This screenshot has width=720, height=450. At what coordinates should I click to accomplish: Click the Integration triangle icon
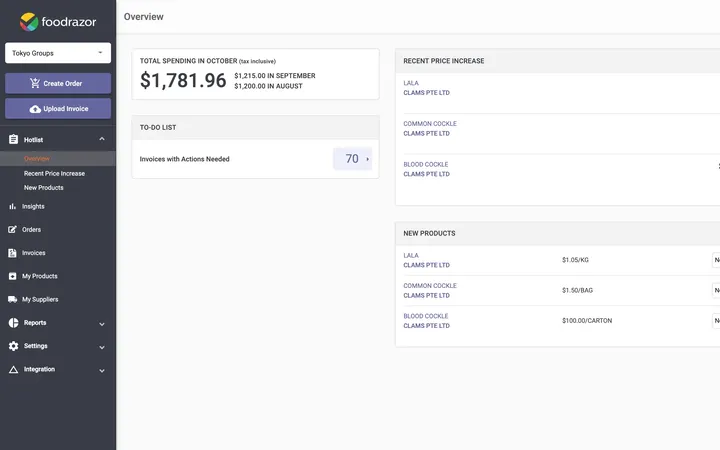click(13, 369)
